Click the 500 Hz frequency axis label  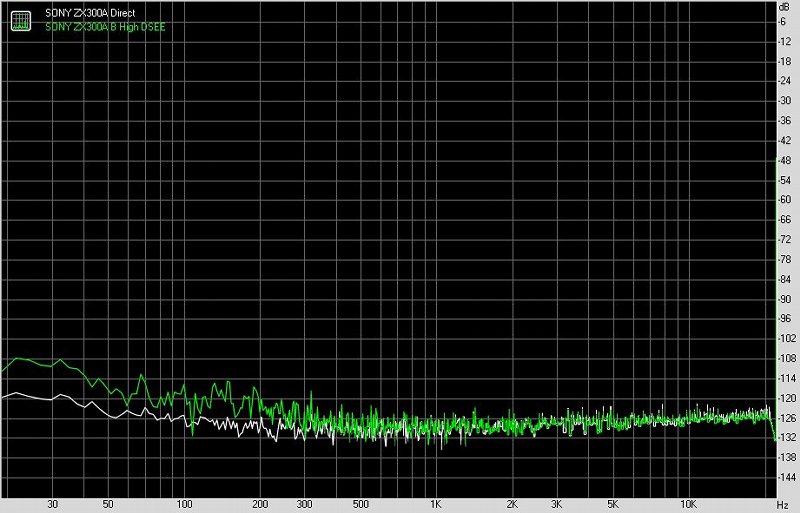[x=360, y=505]
